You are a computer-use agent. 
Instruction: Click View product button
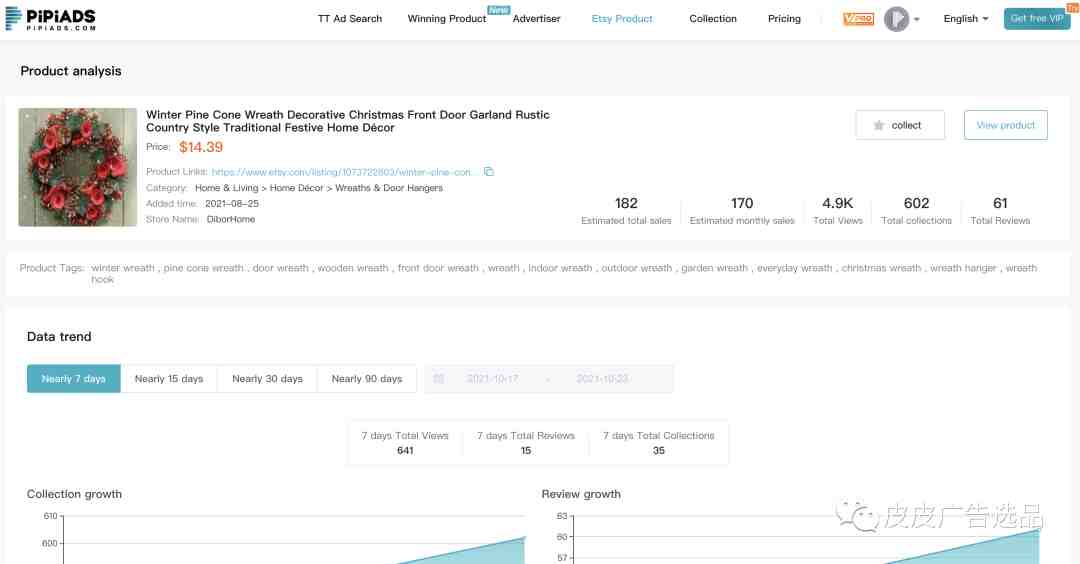[x=1006, y=125]
